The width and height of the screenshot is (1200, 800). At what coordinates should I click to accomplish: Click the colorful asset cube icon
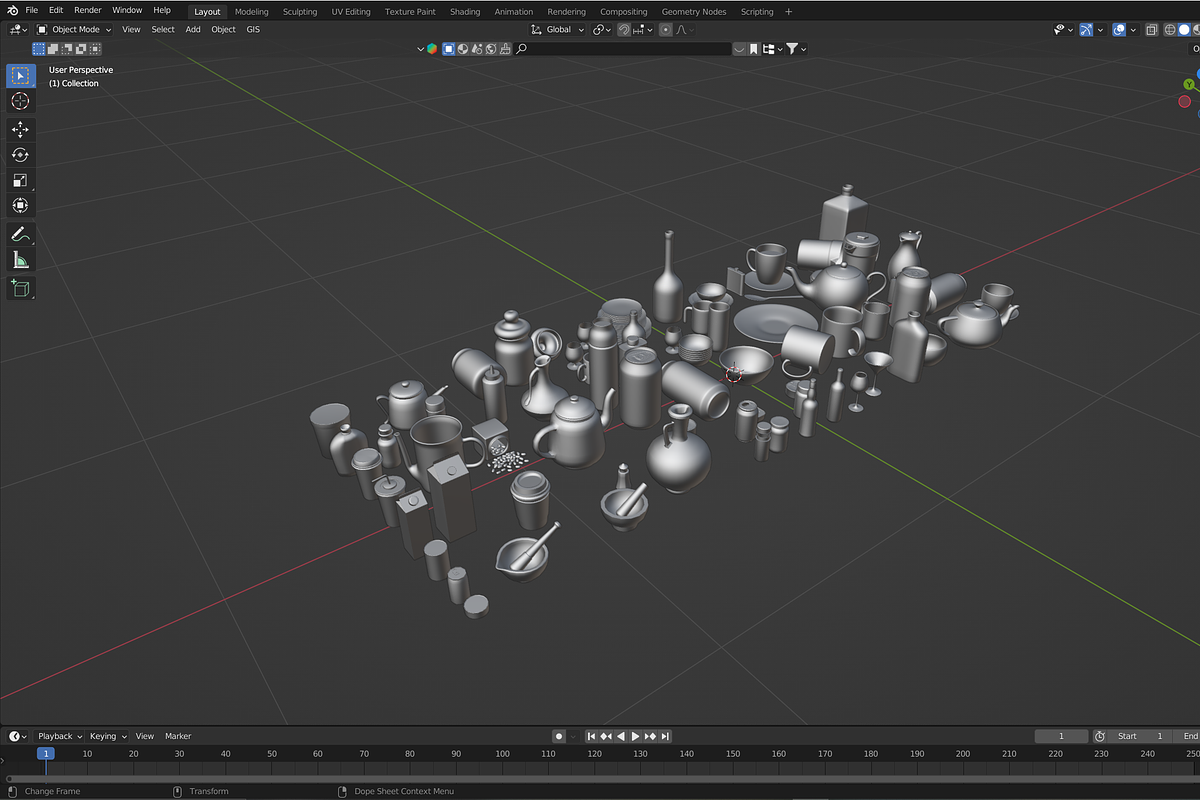coord(432,49)
